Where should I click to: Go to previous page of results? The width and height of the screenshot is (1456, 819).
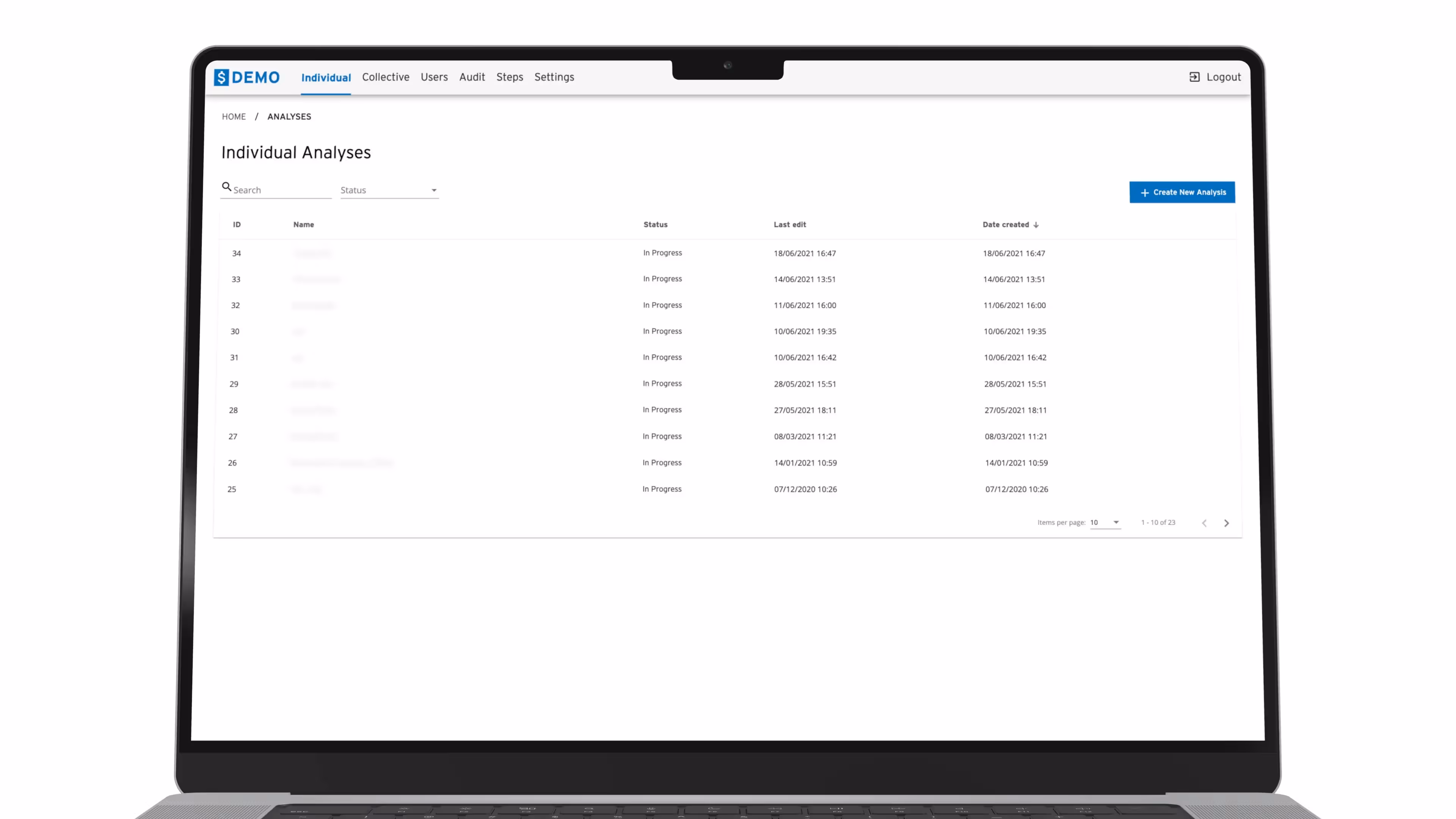click(x=1204, y=523)
